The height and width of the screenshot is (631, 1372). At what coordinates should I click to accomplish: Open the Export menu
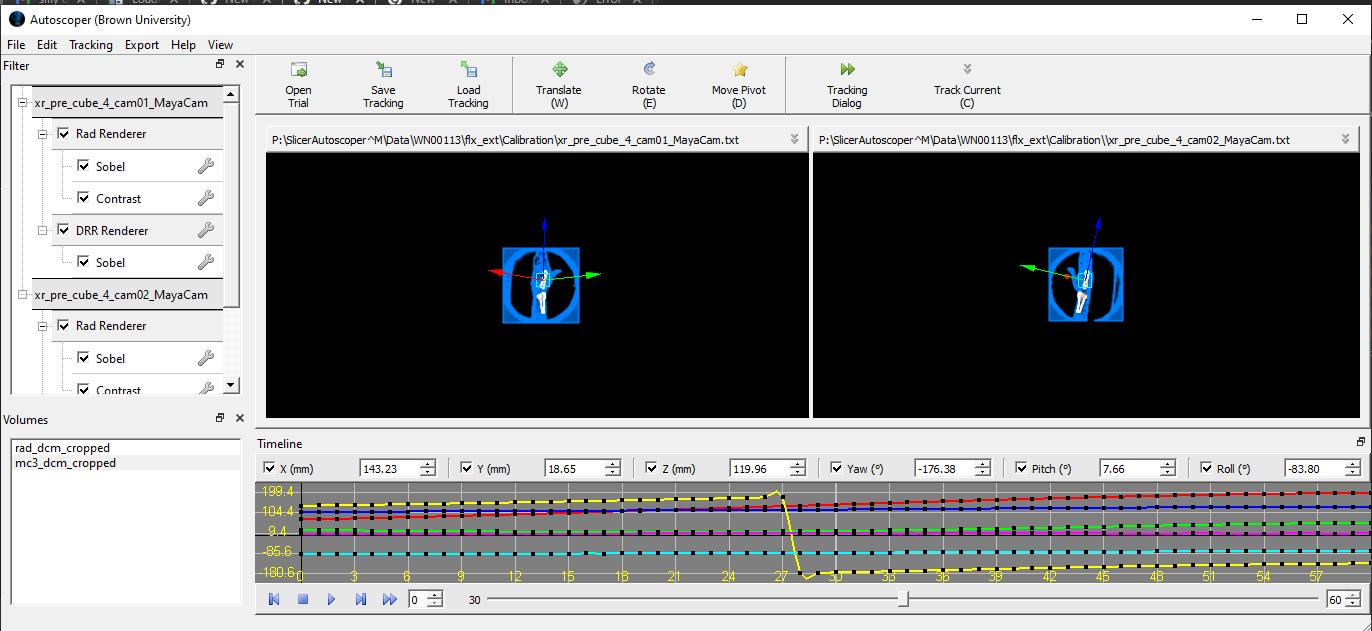[141, 44]
